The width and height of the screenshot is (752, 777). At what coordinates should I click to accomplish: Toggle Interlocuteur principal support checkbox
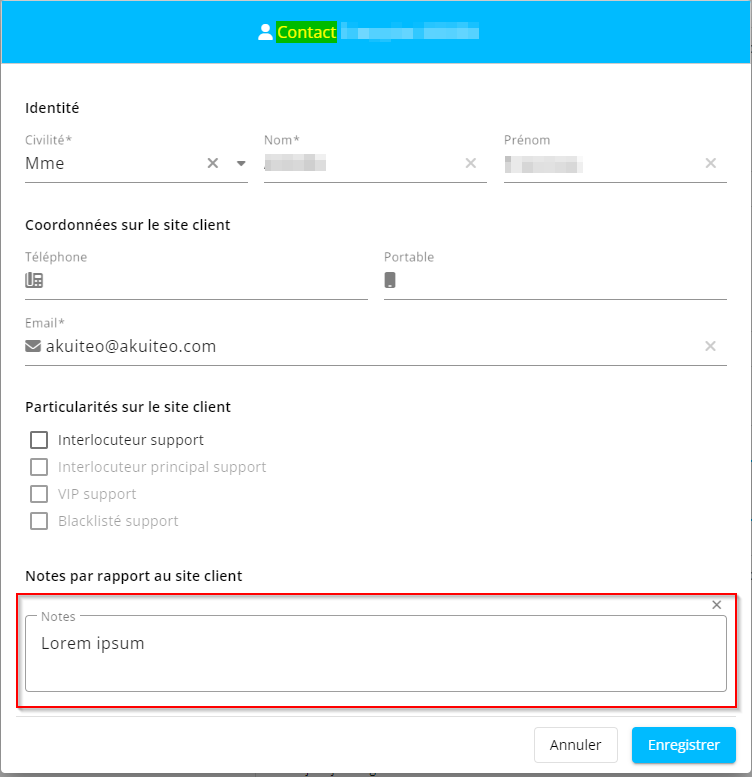pos(39,467)
